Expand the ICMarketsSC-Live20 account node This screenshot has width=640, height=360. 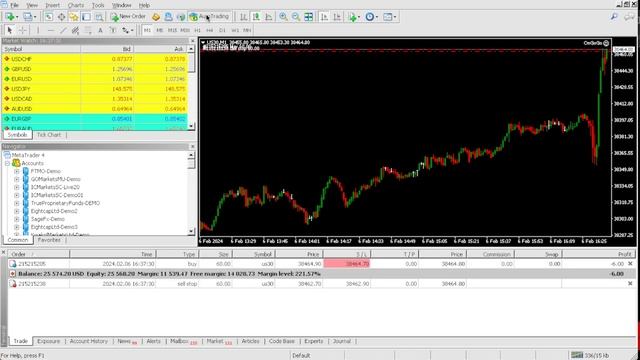[17, 187]
